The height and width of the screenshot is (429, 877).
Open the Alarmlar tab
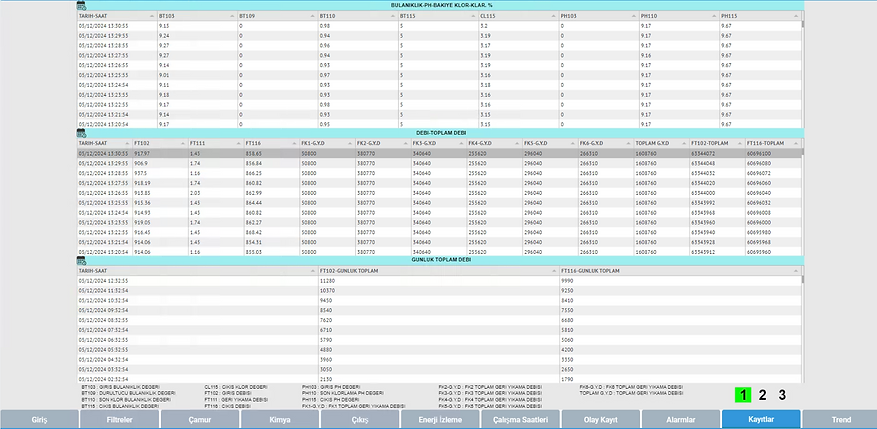[x=680, y=419]
